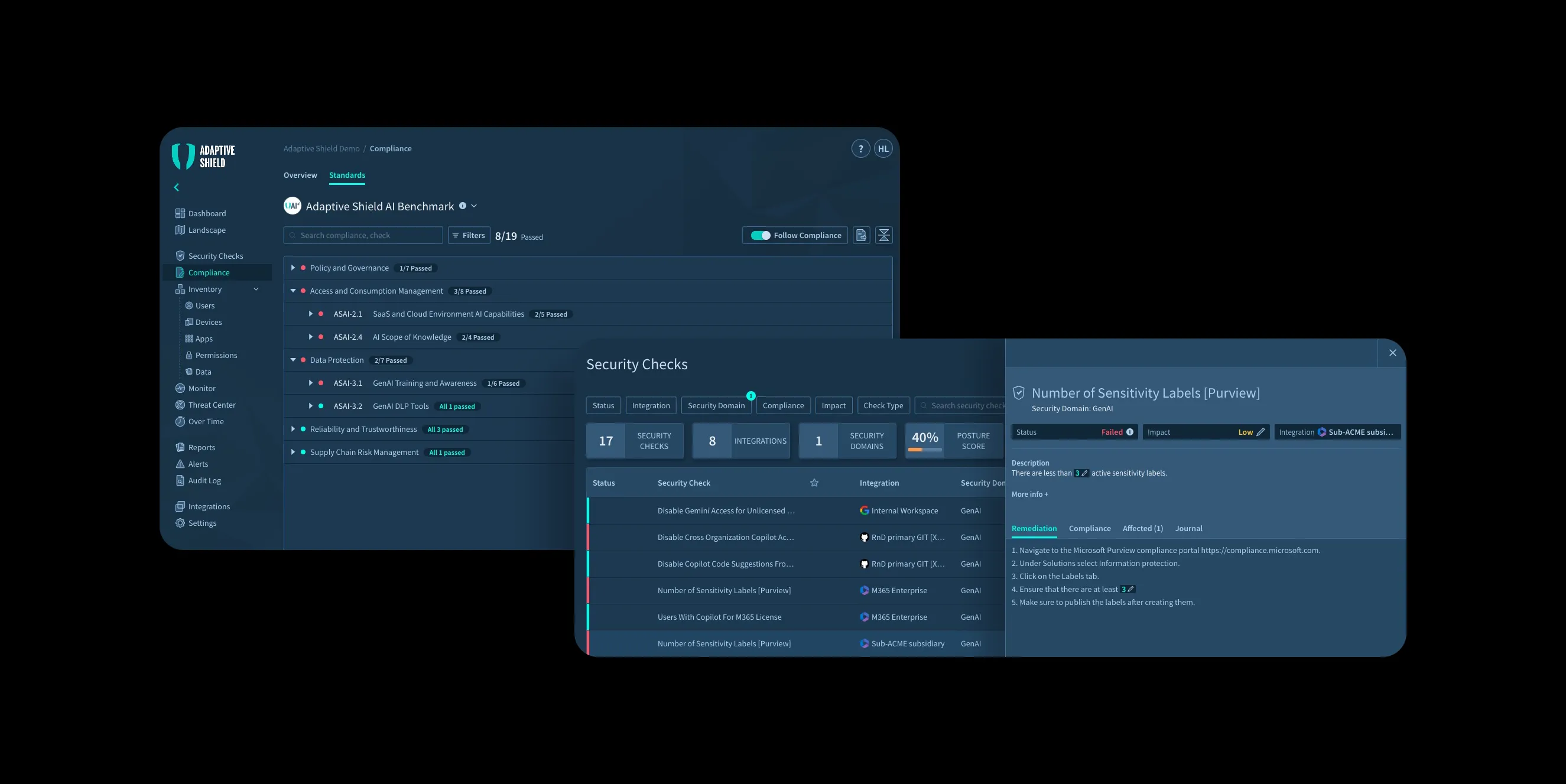Viewport: 1566px width, 784px height.
Task: Edit threshold 3 in the description
Action: coord(1081,473)
